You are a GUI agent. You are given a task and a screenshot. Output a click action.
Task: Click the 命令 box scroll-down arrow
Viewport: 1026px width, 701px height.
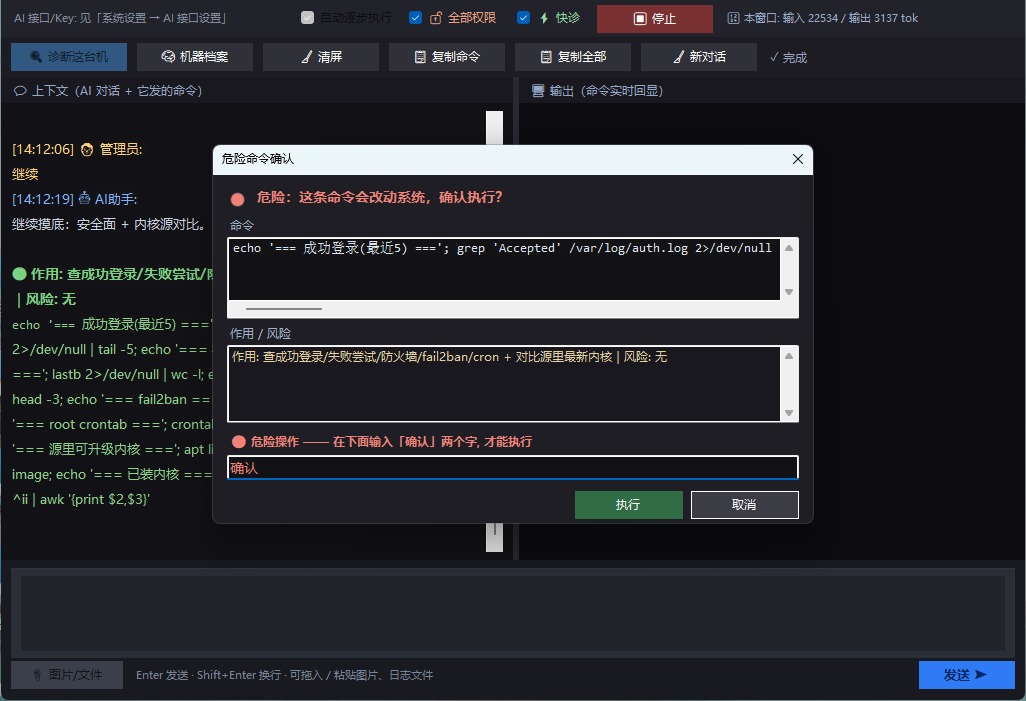coord(789,292)
